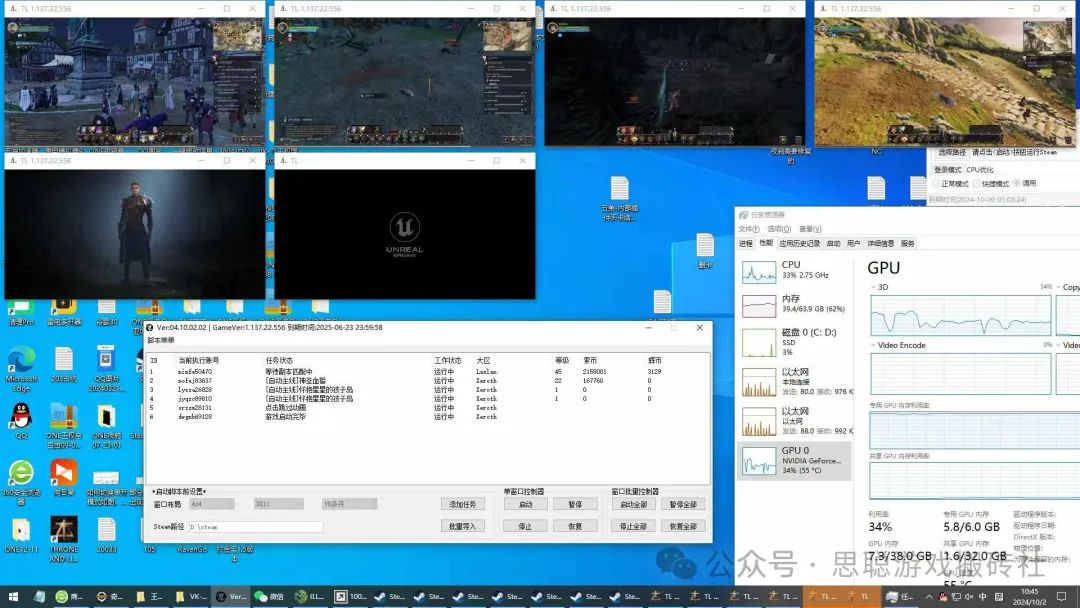This screenshot has height=608, width=1080.
Task: Open the 脚本菜单 menu
Action: tap(163, 341)
